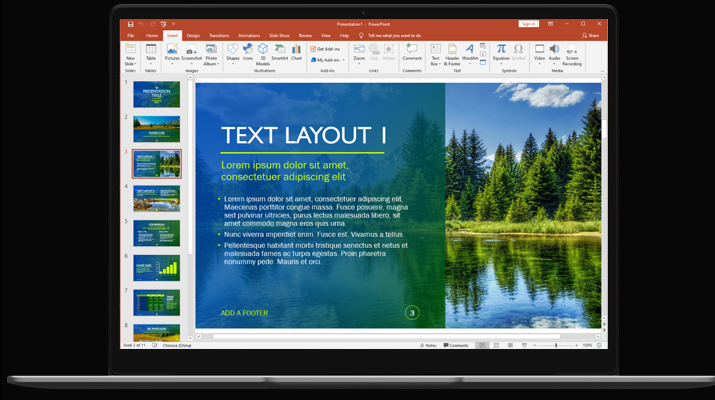Viewport: 715px width, 400px height.
Task: Insert 3D Models
Action: [x=263, y=55]
